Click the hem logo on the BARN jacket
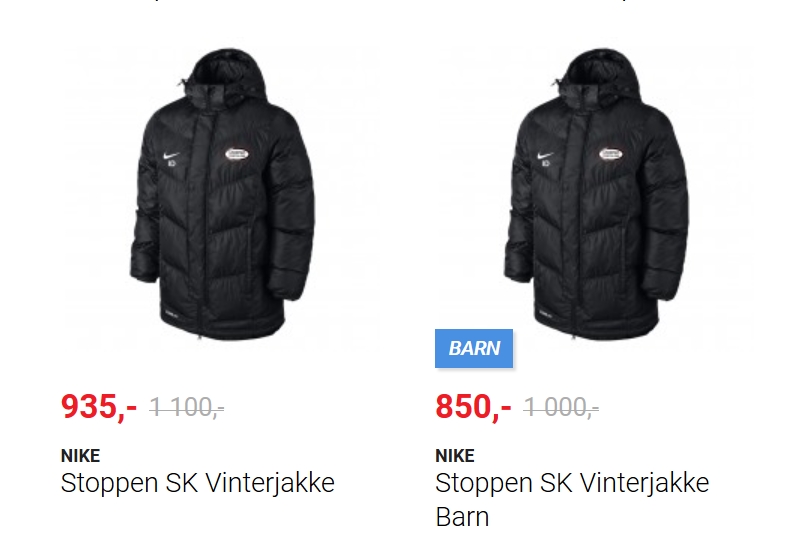 pyautogui.click(x=546, y=312)
